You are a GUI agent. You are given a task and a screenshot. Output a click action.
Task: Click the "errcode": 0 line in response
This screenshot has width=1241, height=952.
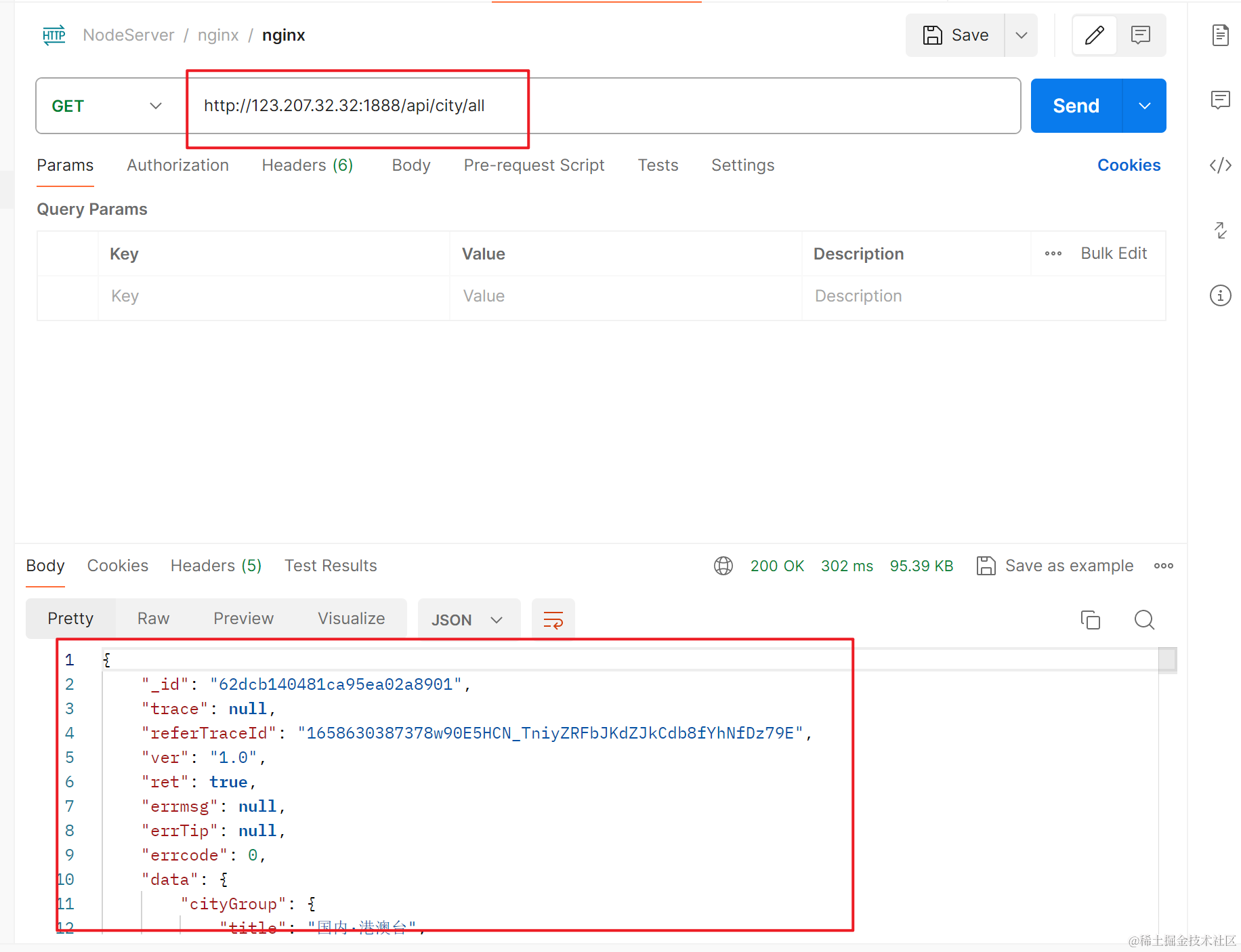[203, 855]
